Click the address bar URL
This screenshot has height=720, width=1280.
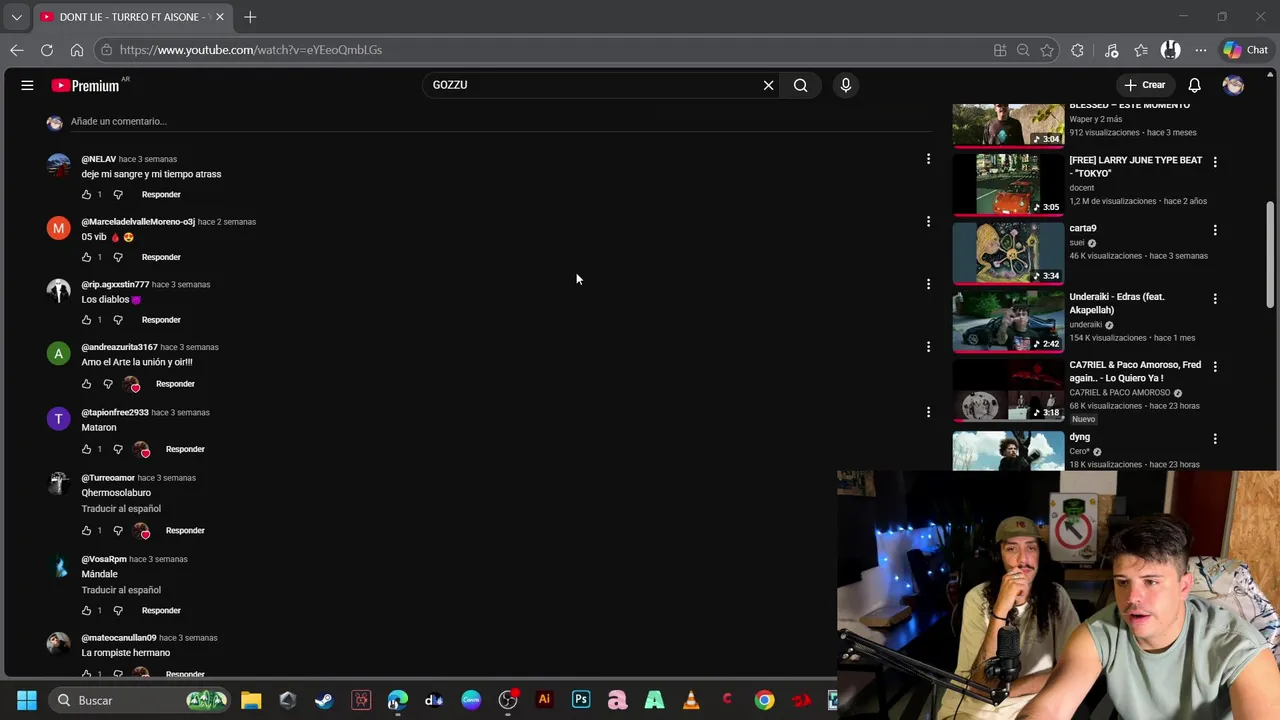(x=251, y=50)
